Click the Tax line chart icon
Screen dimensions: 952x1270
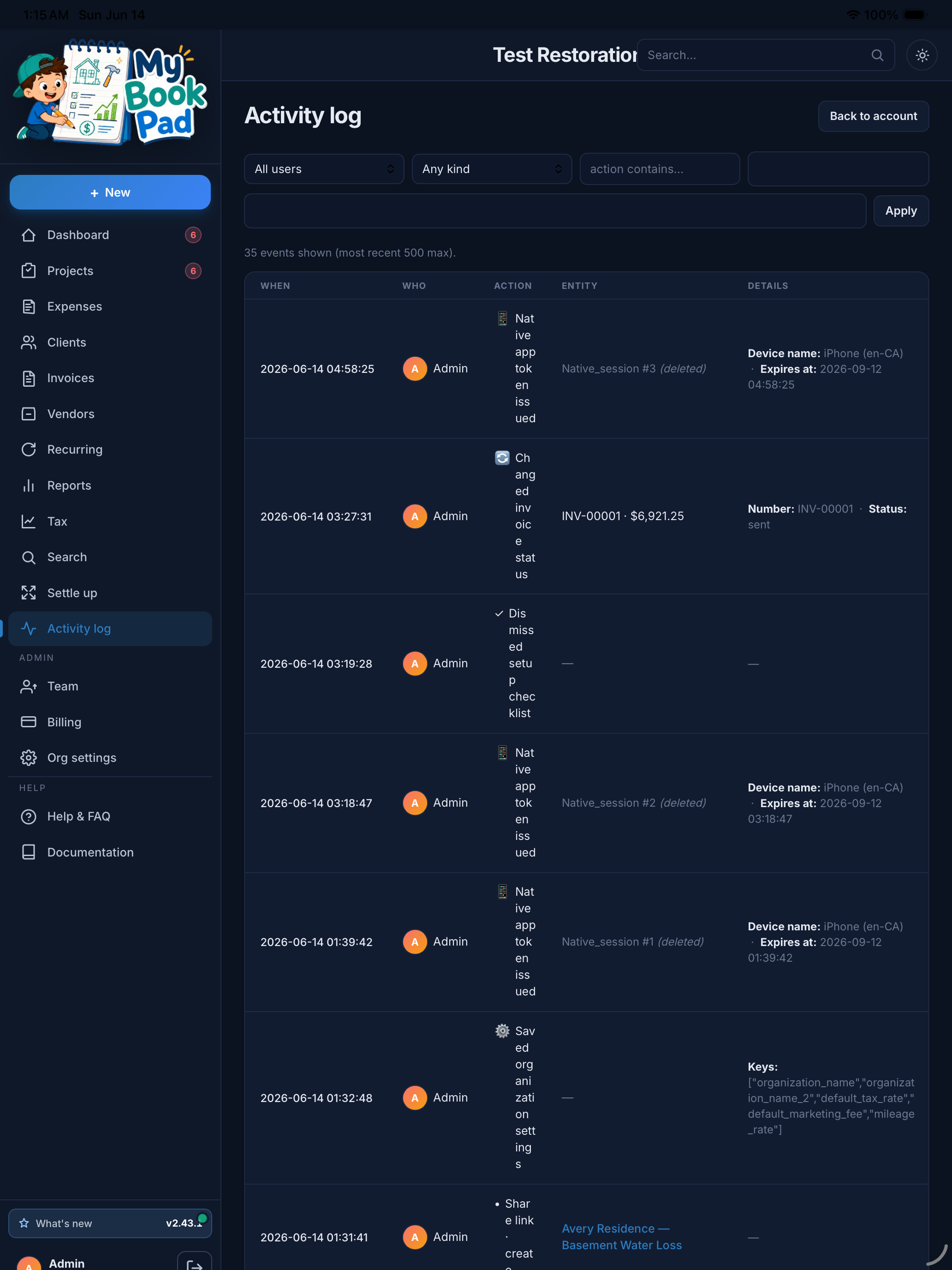(x=28, y=521)
